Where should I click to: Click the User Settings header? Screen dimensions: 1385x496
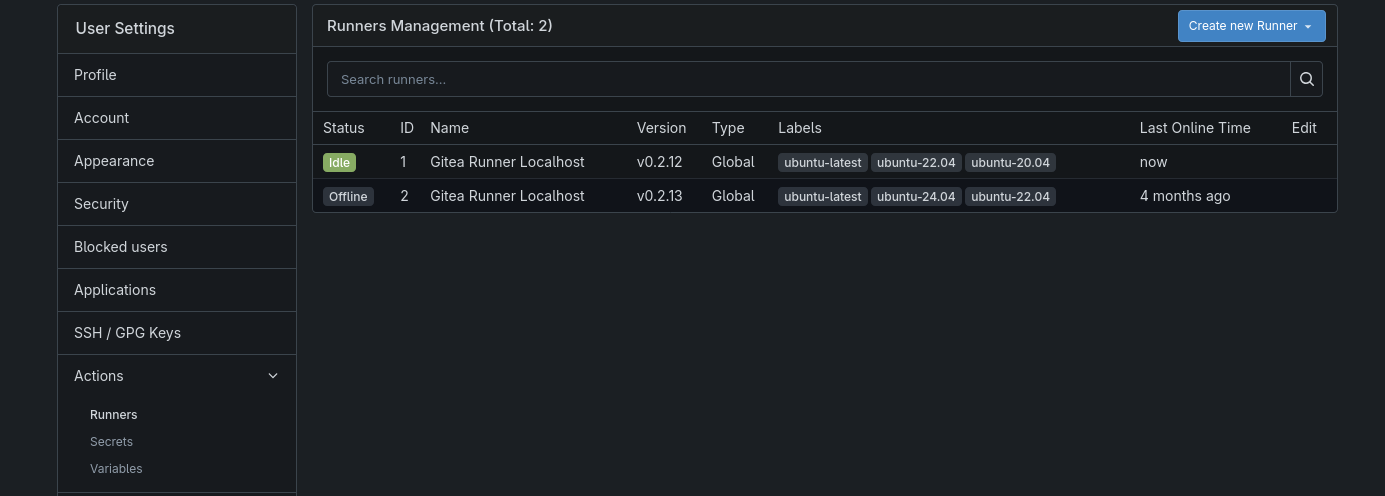click(x=125, y=28)
